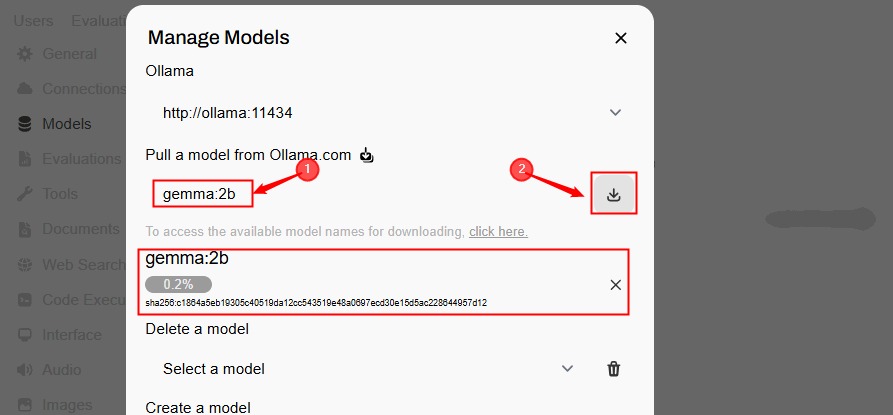Open the Models settings section in the sidebar
The image size is (893, 415).
(66, 124)
